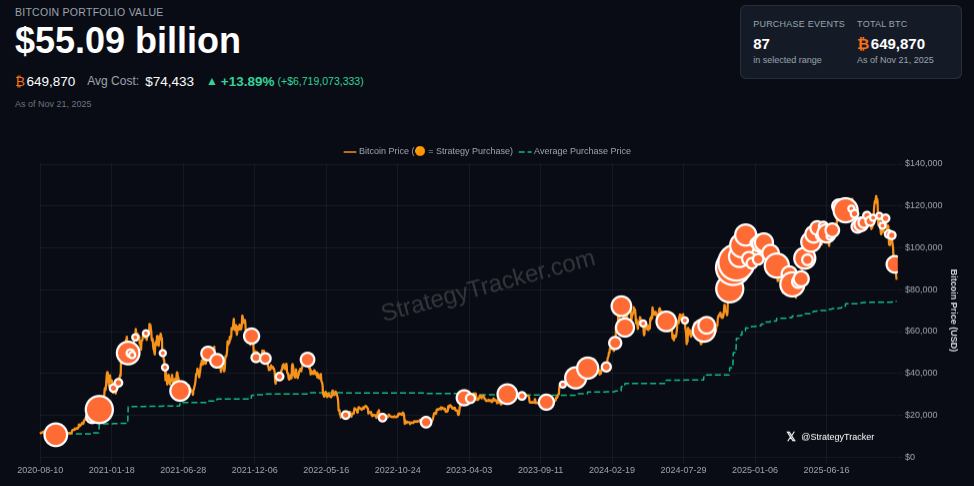Click the 2024-07-29 date label
Viewport: 974px width, 486px height.
683,470
